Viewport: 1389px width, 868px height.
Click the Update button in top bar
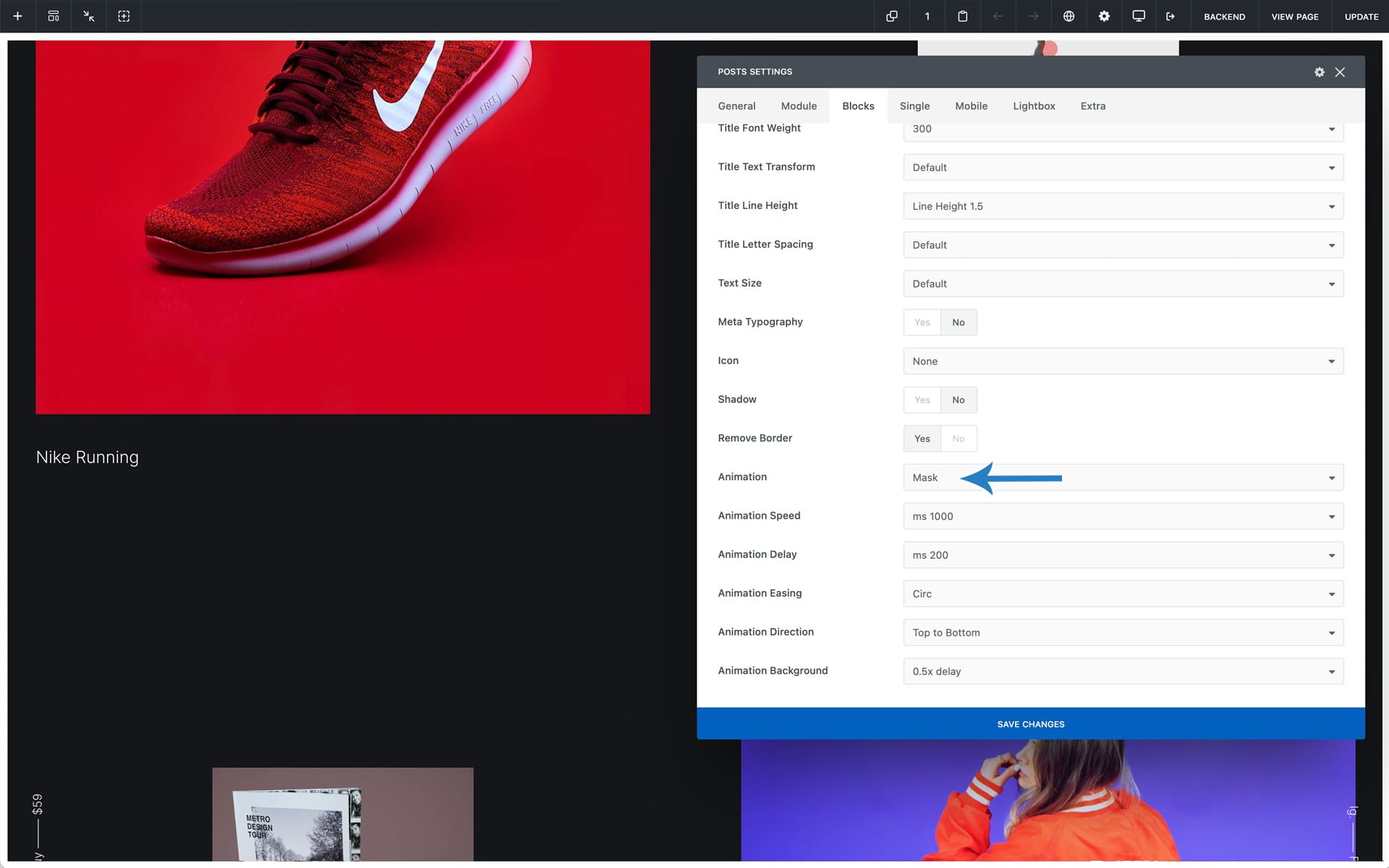pos(1361,16)
